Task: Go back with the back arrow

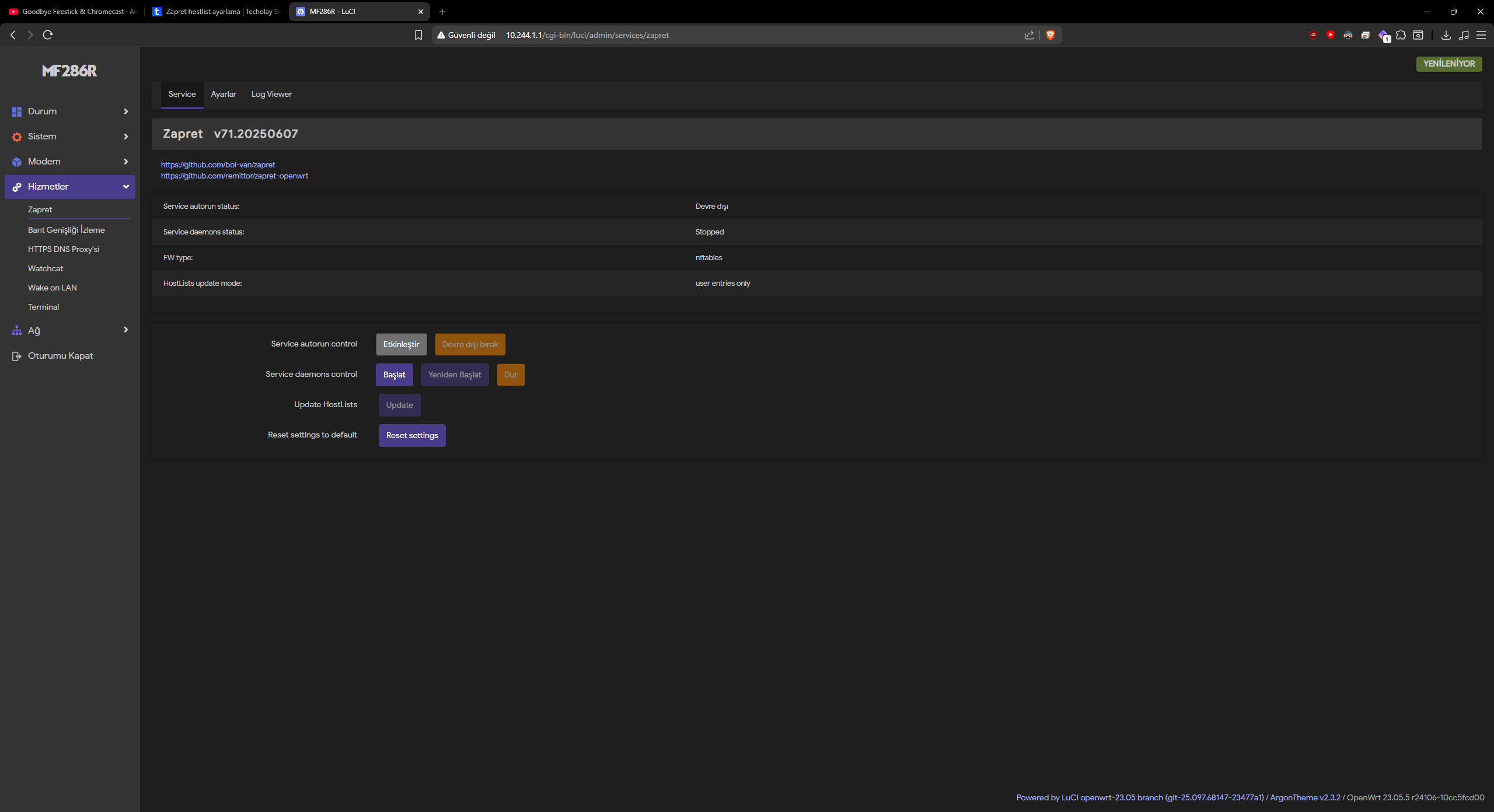Action: (x=13, y=35)
